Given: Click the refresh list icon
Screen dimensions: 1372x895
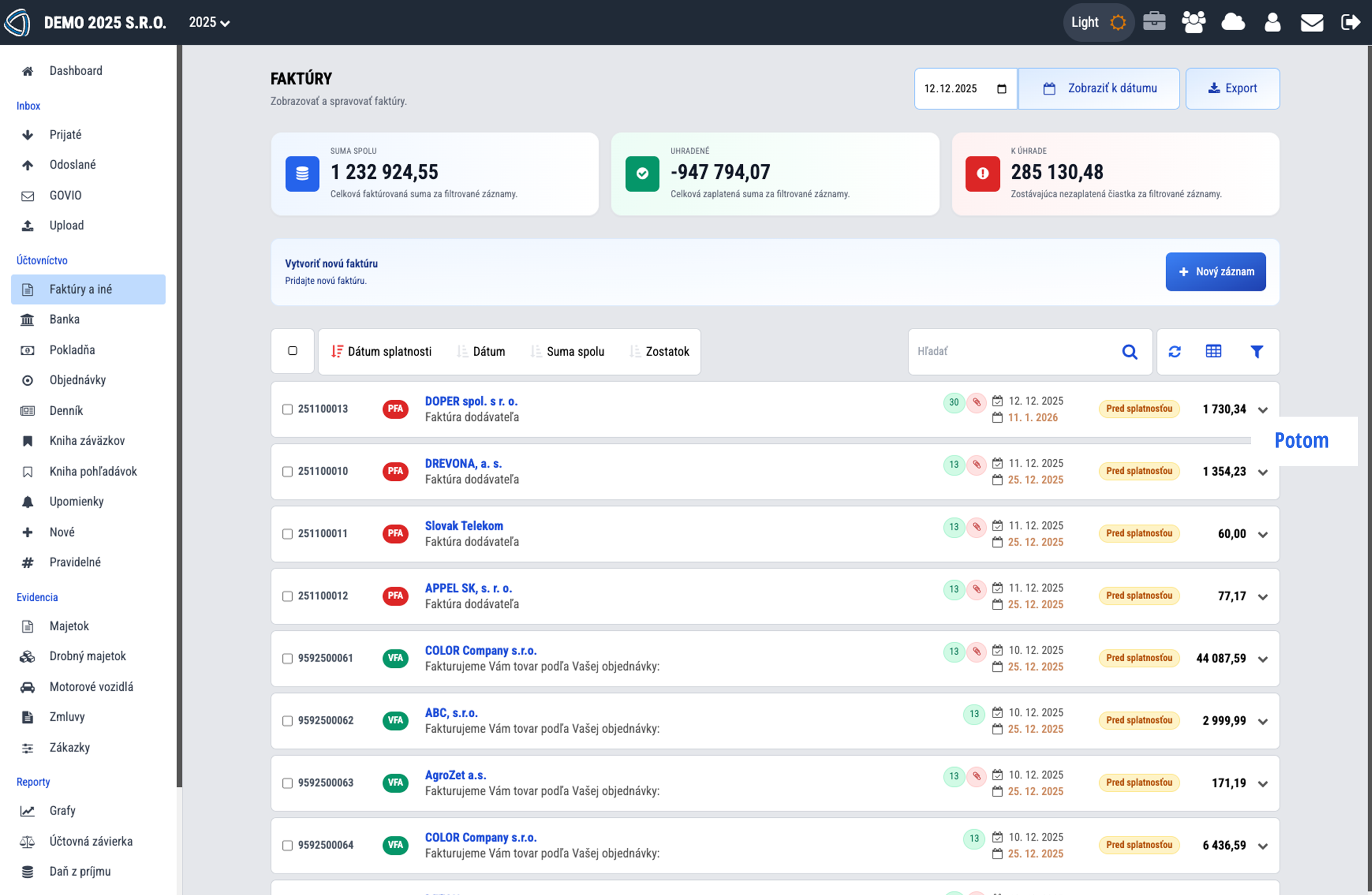Looking at the screenshot, I should coord(1174,352).
